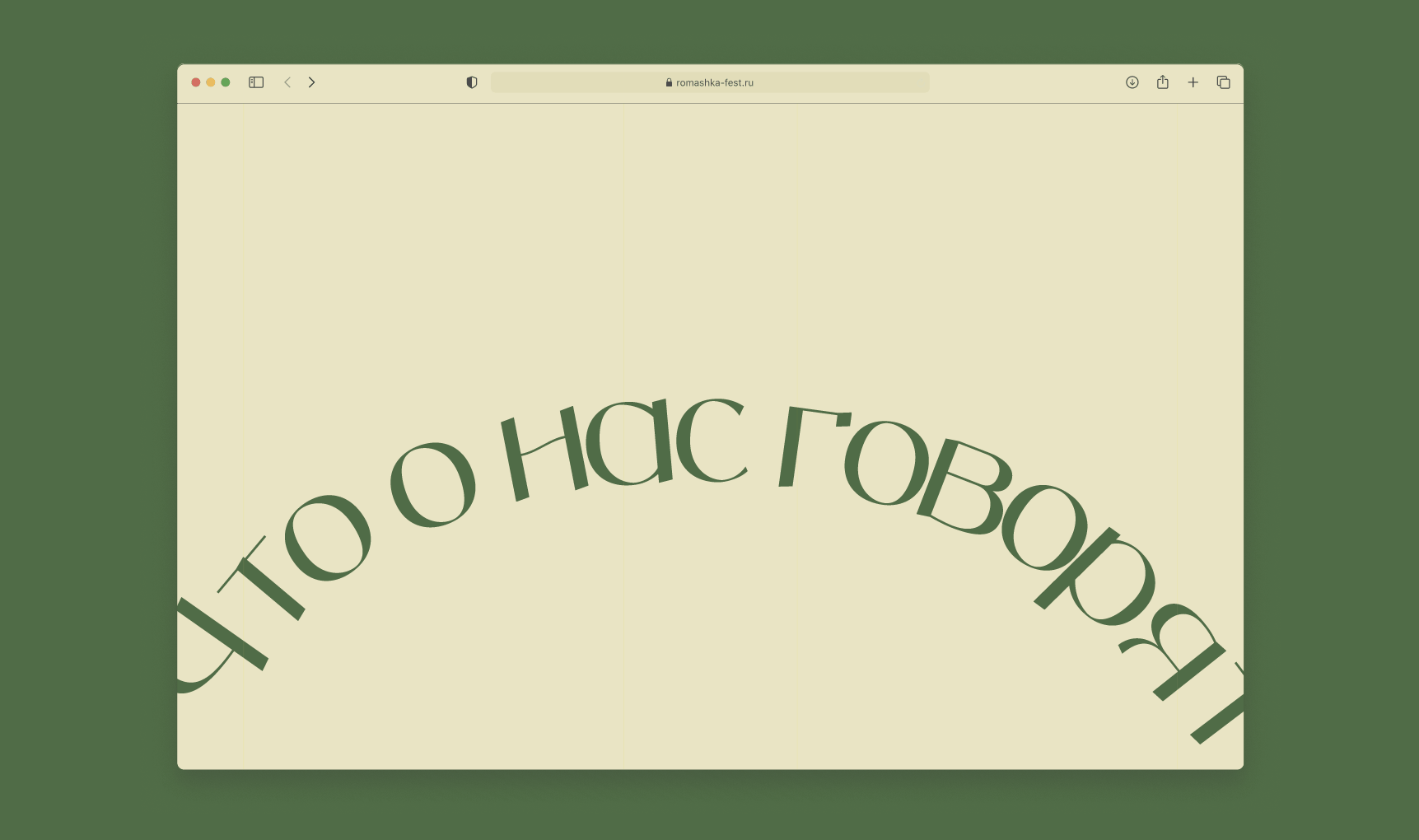Toggle the Safari sidebar panel
This screenshot has width=1419, height=840.
(x=256, y=82)
